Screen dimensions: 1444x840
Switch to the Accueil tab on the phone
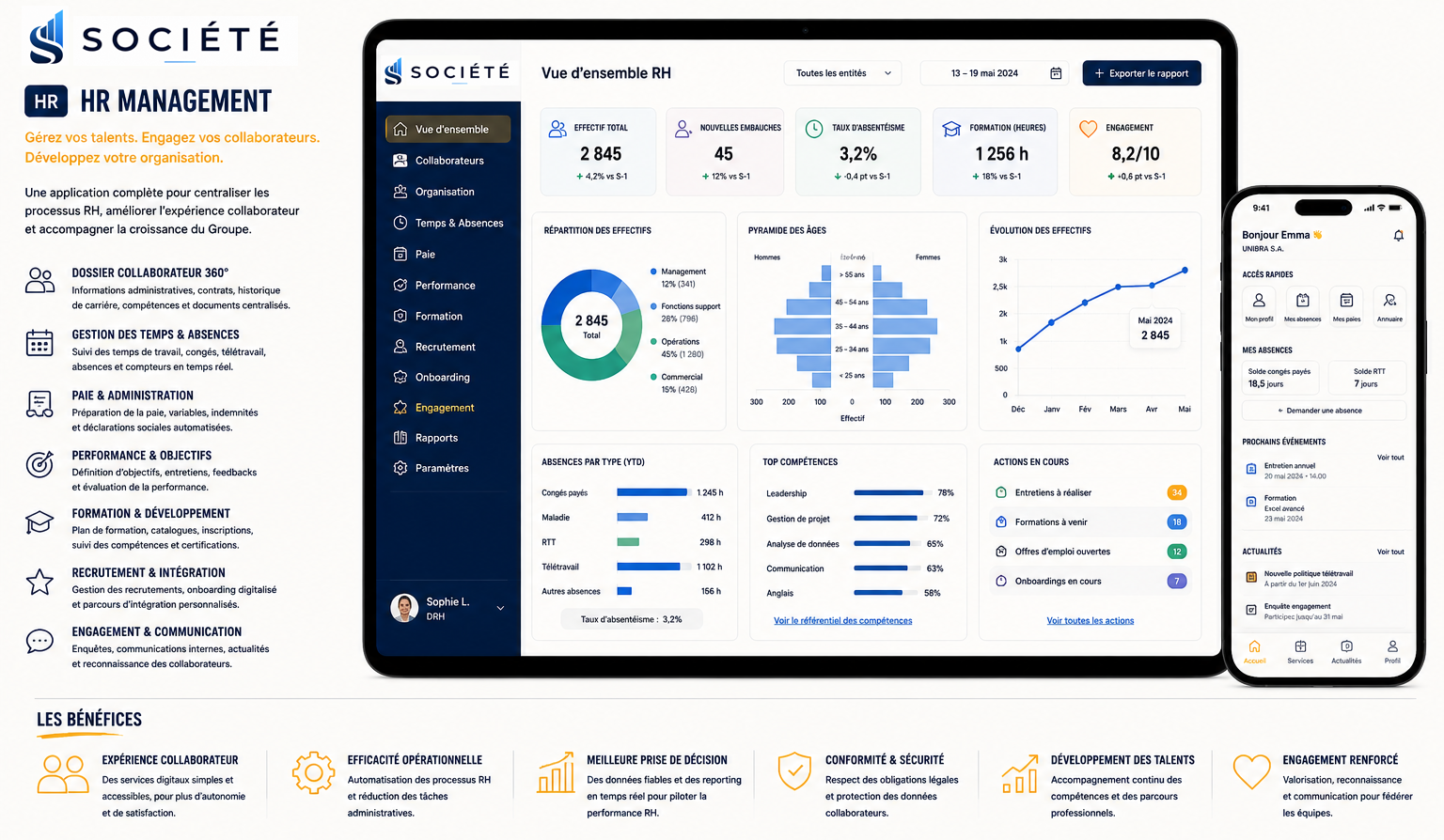coord(1255,651)
